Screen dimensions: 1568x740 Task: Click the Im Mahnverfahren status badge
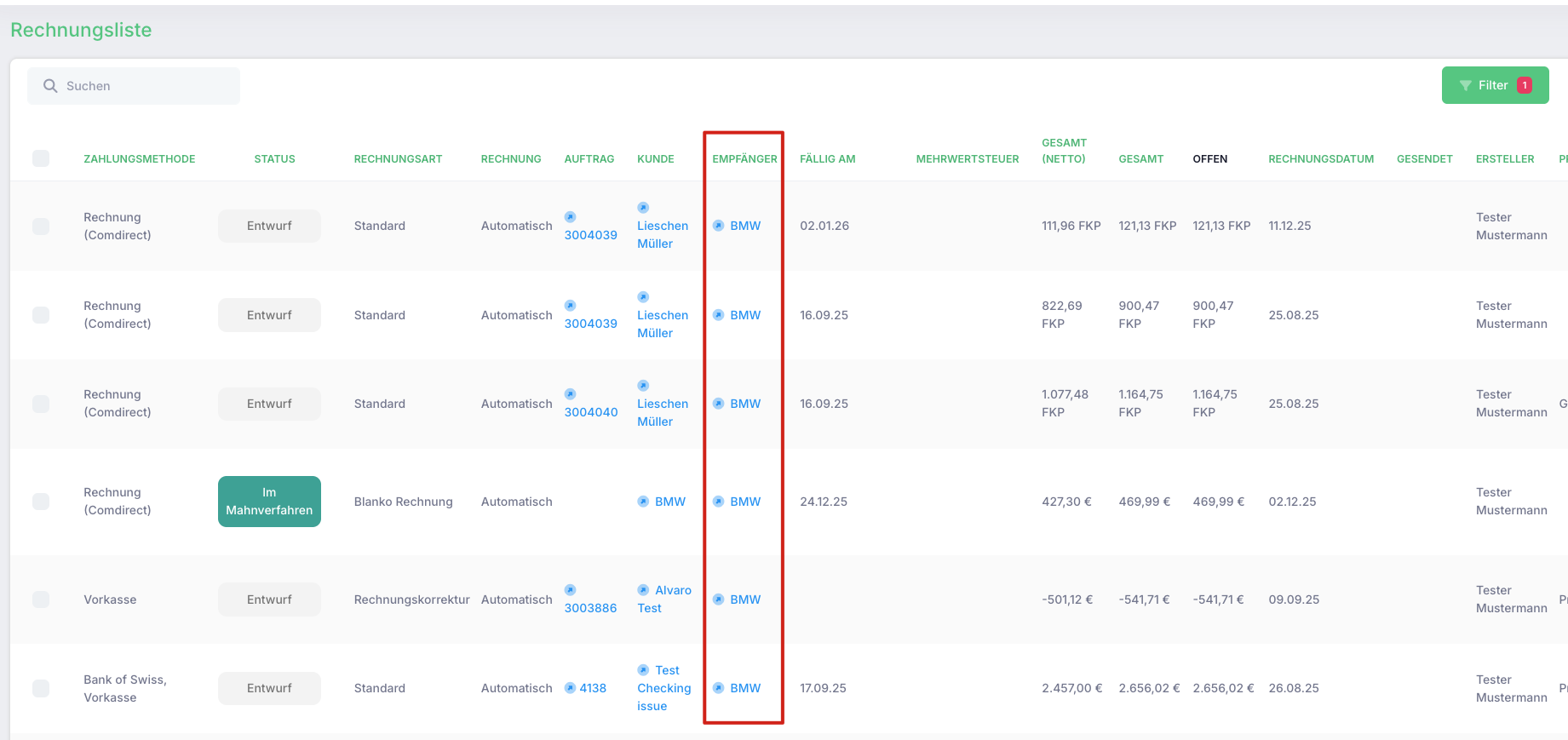[269, 502]
